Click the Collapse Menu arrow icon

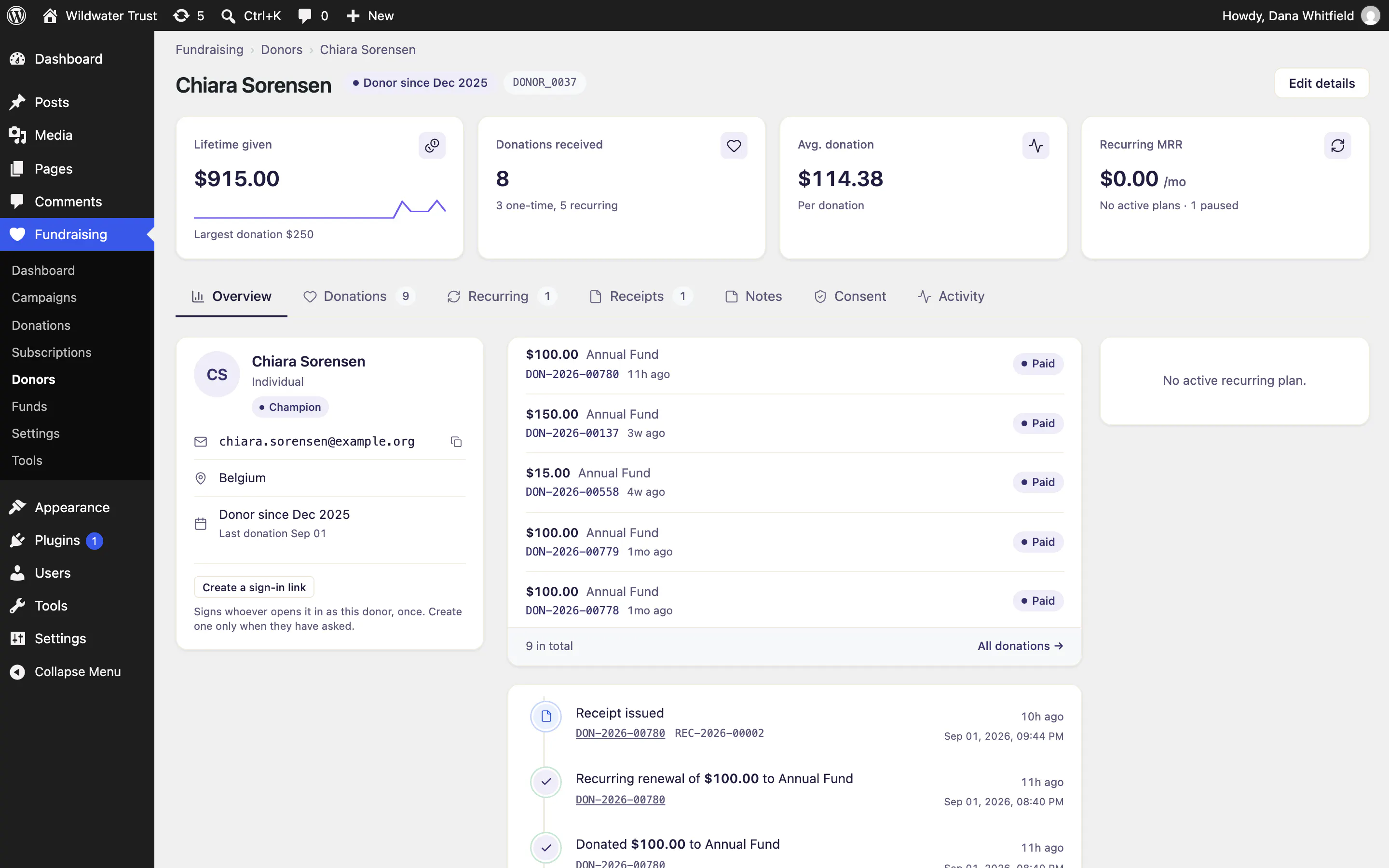[17, 672]
